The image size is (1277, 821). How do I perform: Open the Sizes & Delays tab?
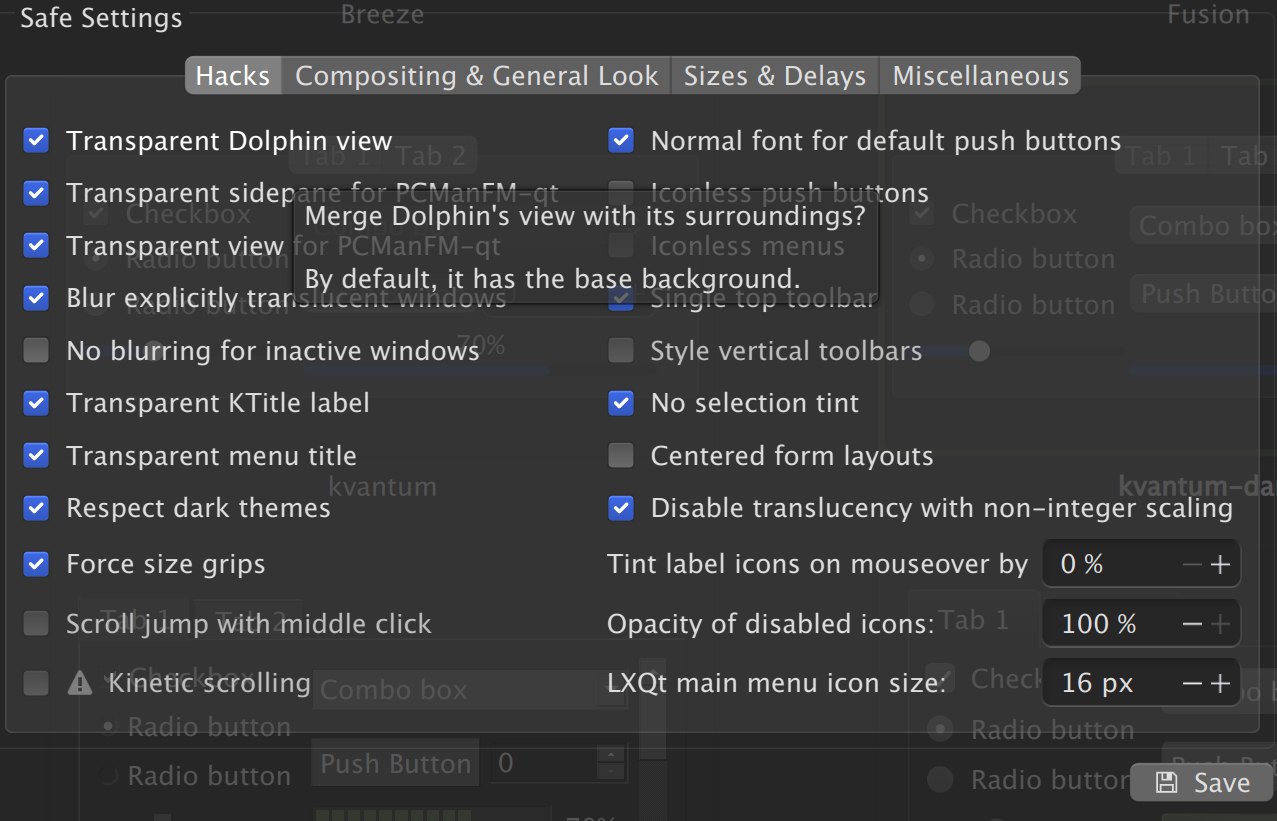tap(774, 76)
